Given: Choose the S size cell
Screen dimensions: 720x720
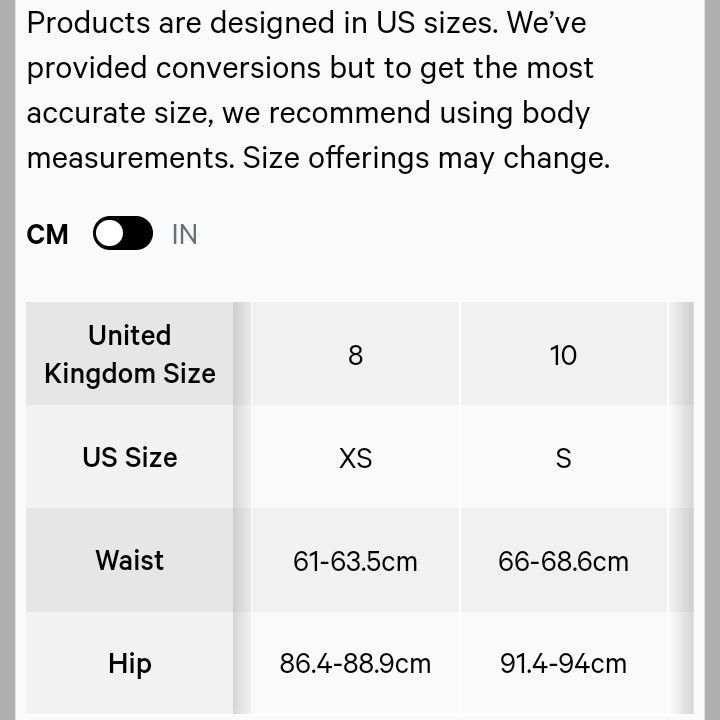Looking at the screenshot, I should coord(563,458).
